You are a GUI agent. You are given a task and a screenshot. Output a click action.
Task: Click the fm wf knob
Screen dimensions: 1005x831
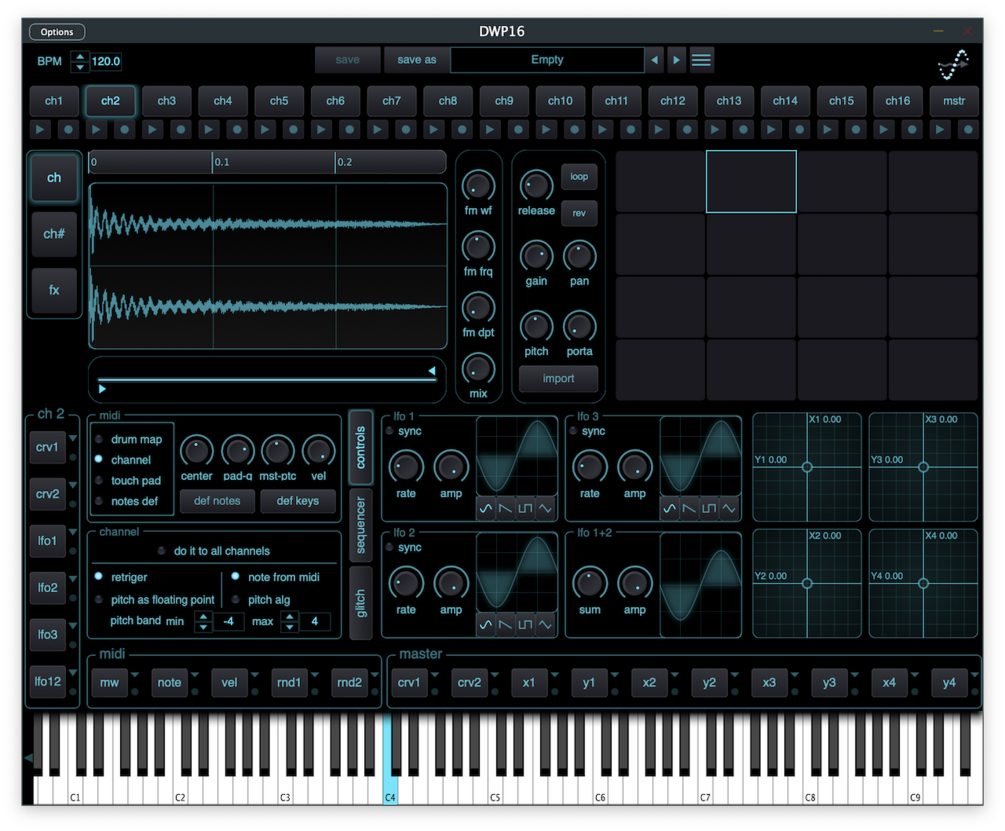tap(478, 186)
